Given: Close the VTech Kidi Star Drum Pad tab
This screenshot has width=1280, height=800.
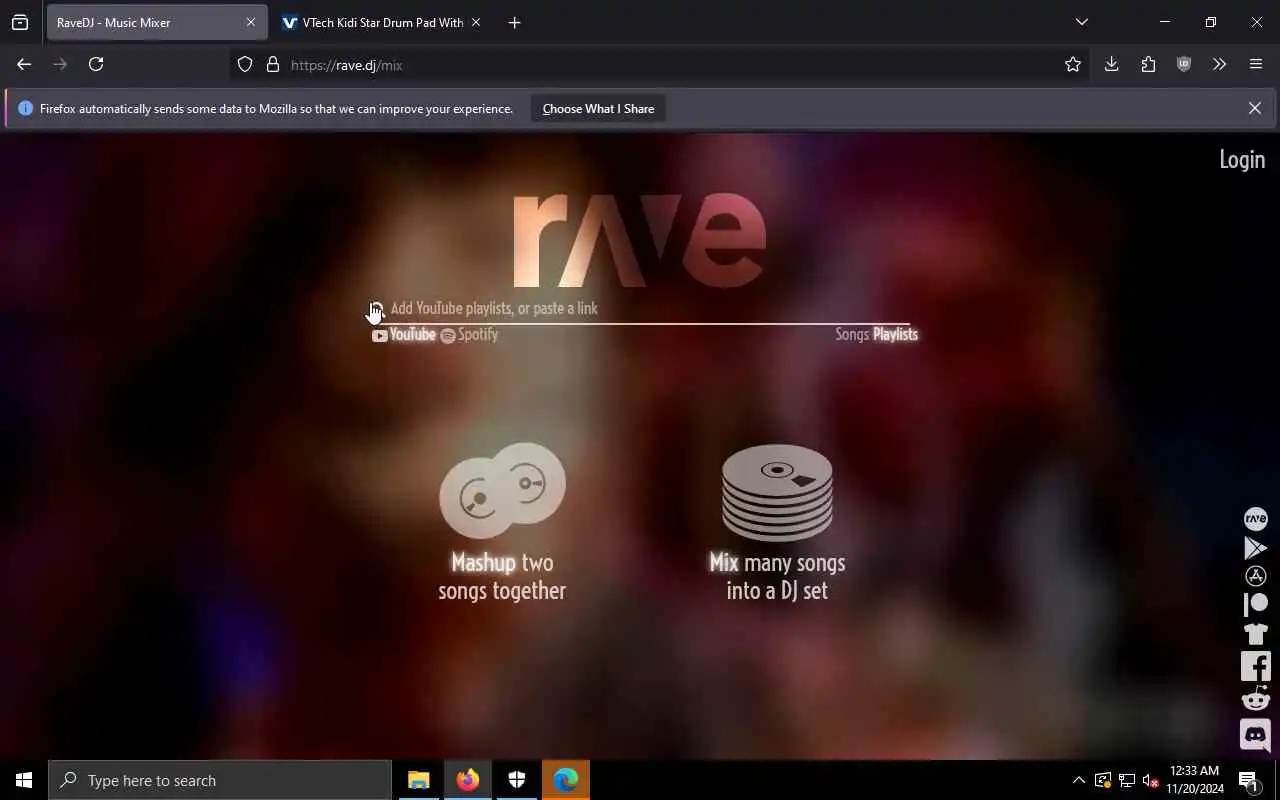Looking at the screenshot, I should click(475, 22).
